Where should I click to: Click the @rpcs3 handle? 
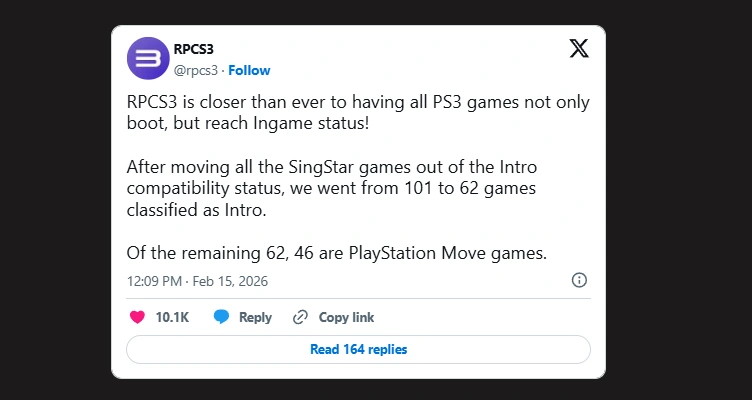(198, 70)
